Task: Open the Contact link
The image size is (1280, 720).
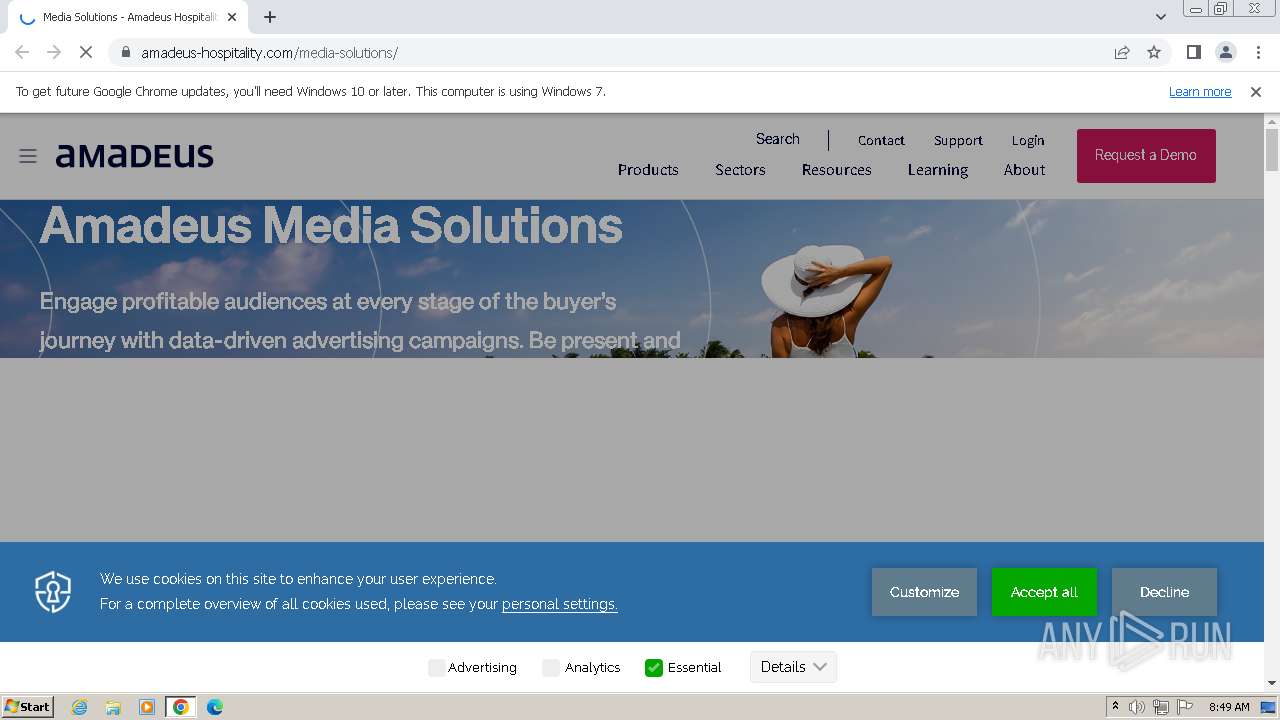Action: coord(881,141)
